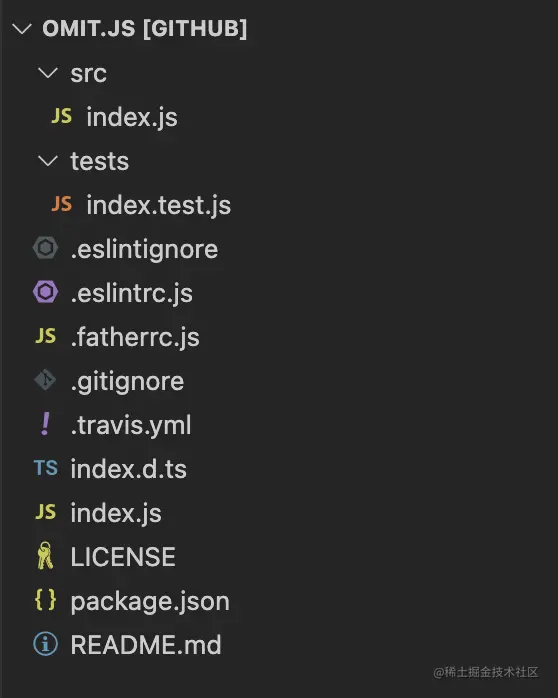Viewport: 558px width, 698px height.
Task: Click the JS icon of src index.js
Action: (61, 116)
